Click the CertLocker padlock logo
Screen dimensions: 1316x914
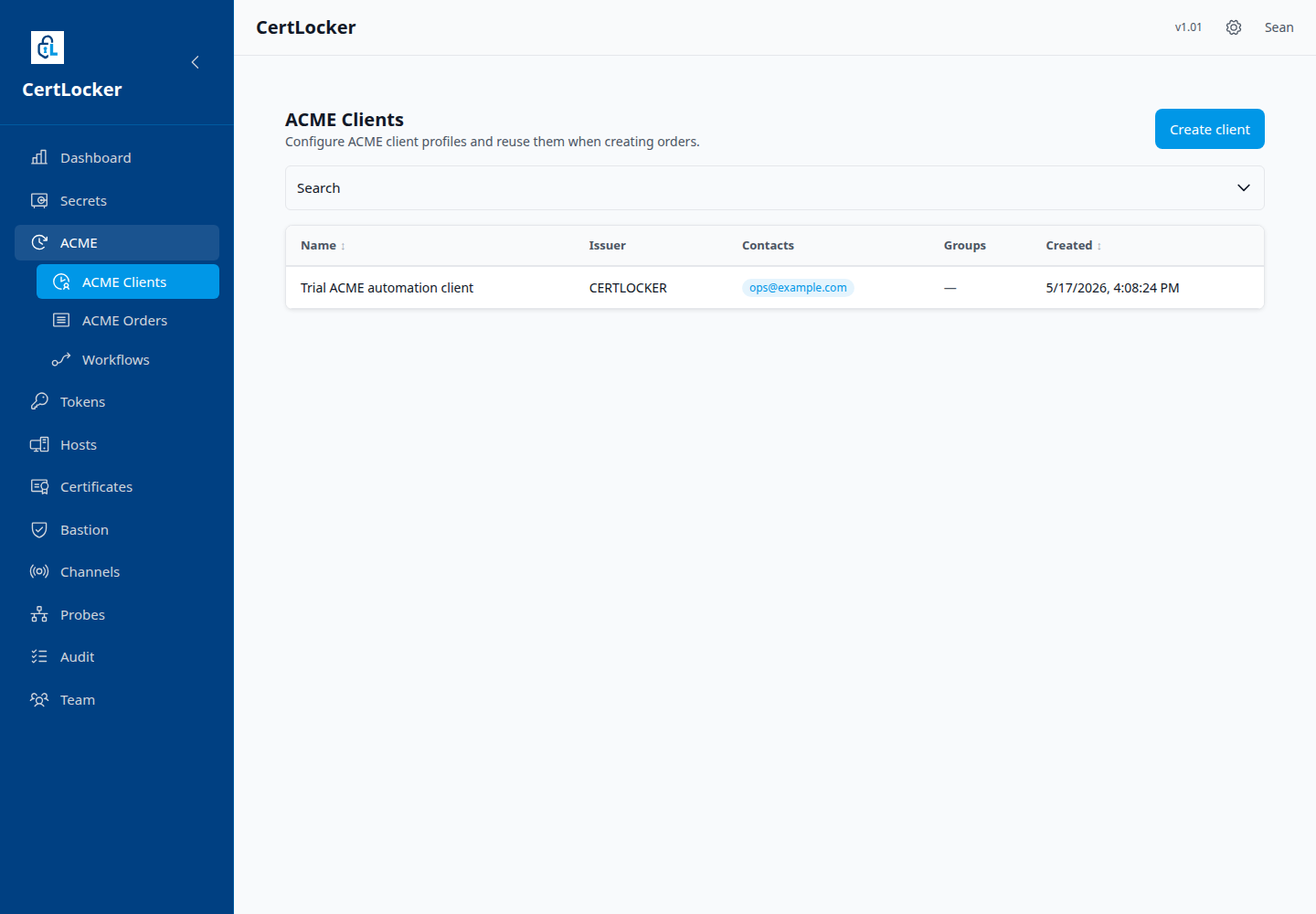[x=48, y=48]
